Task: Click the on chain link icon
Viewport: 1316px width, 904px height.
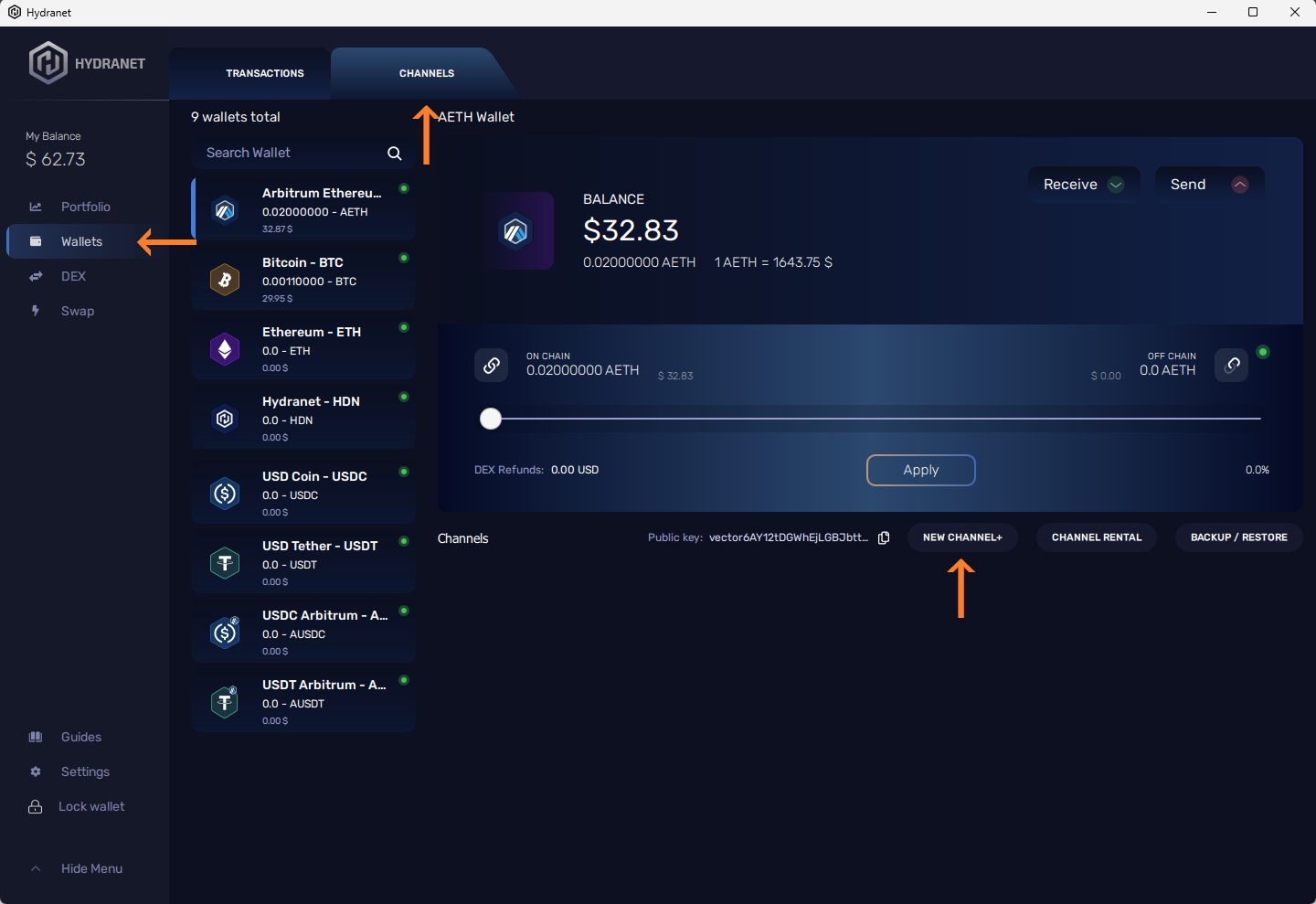Action: (492, 366)
